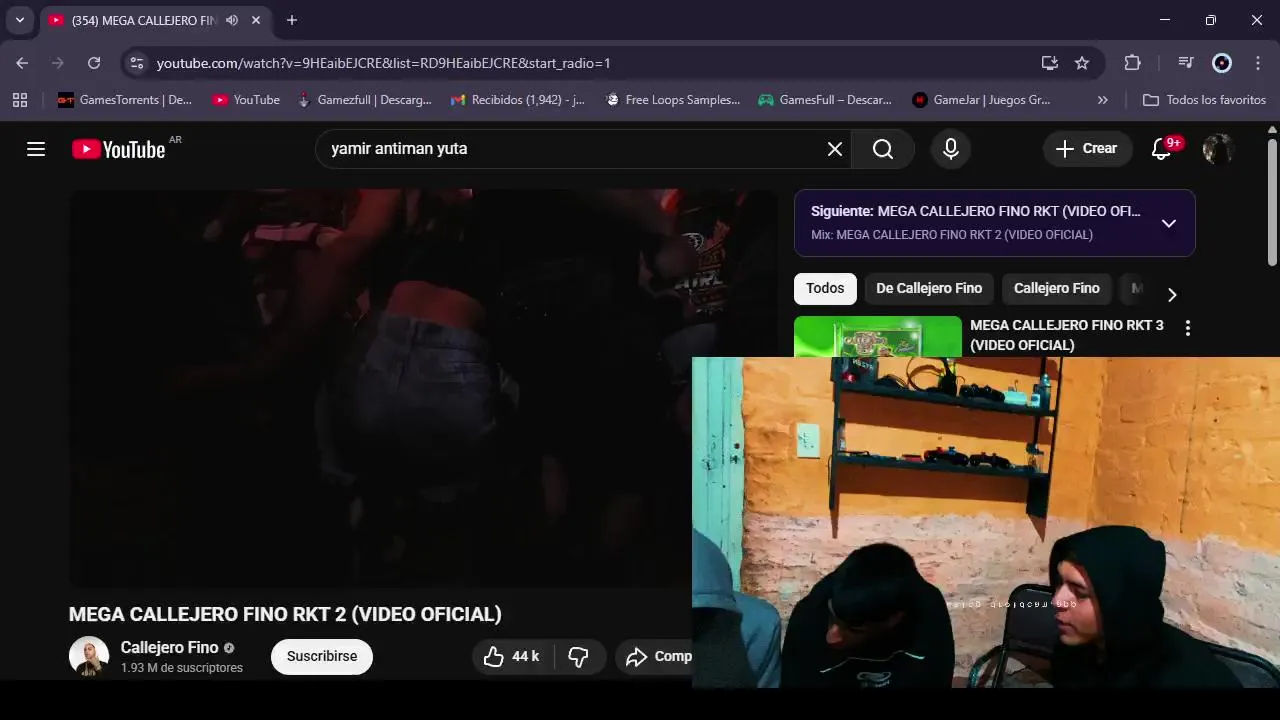Viewport: 1280px width, 720px height.
Task: Open the Gamezfull bookmark
Action: (x=364, y=100)
